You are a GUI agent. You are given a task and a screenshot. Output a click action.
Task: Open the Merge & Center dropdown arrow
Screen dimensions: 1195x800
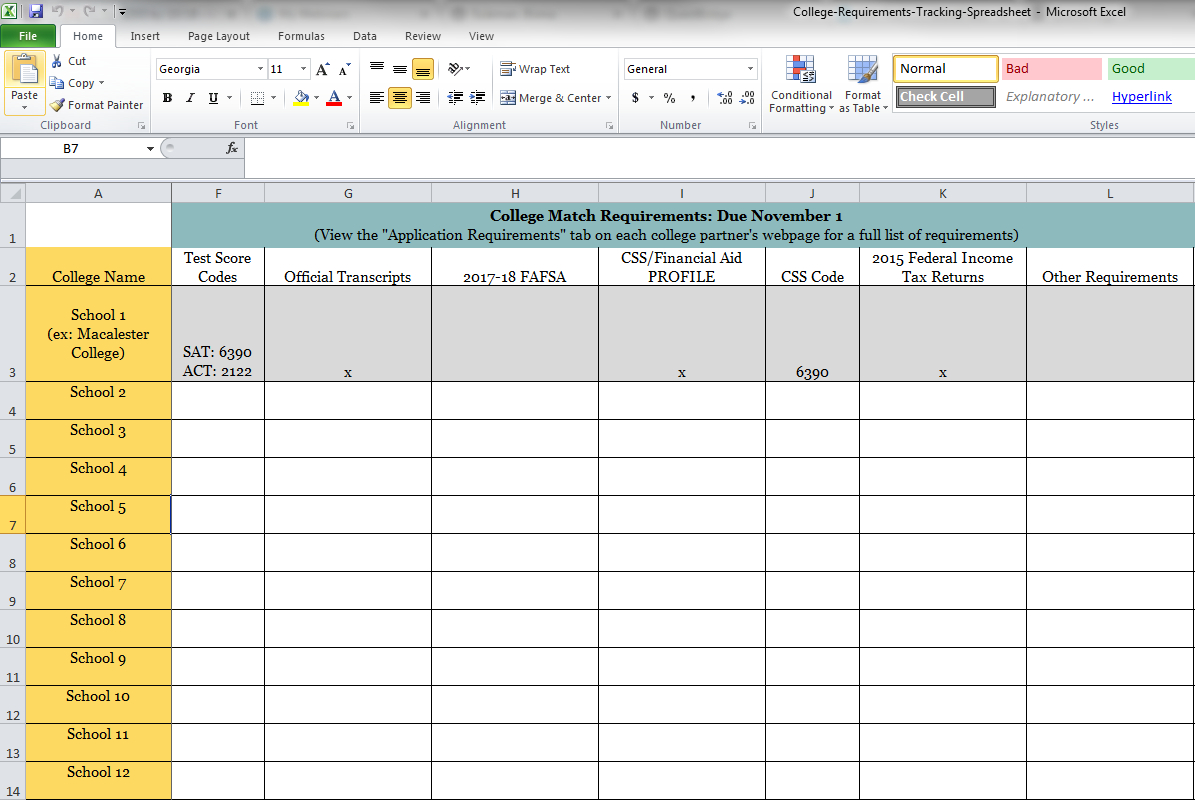(x=609, y=98)
